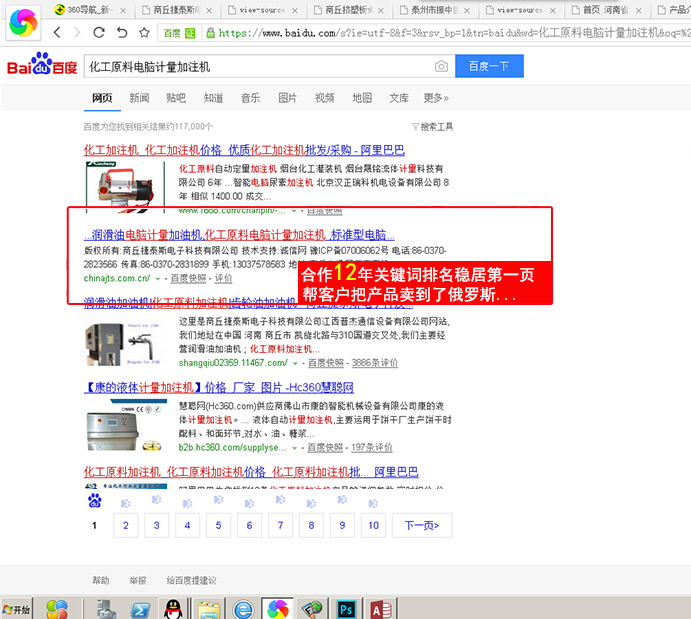Open the file explorer folder taskbar icon
Image resolution: width=691 pixels, height=619 pixels.
pos(209,610)
